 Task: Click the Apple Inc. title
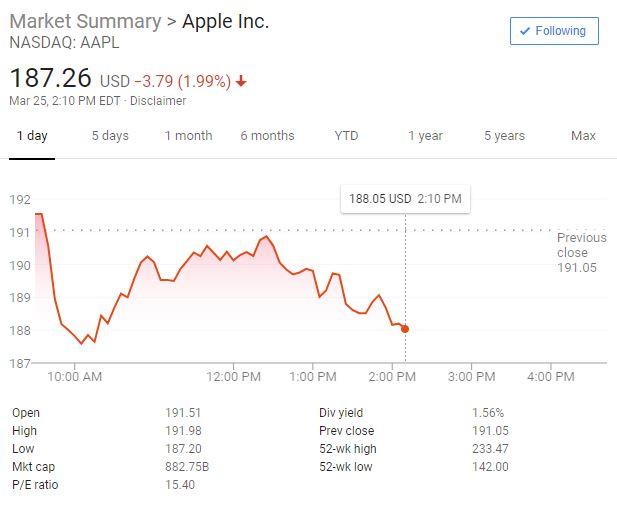point(225,21)
